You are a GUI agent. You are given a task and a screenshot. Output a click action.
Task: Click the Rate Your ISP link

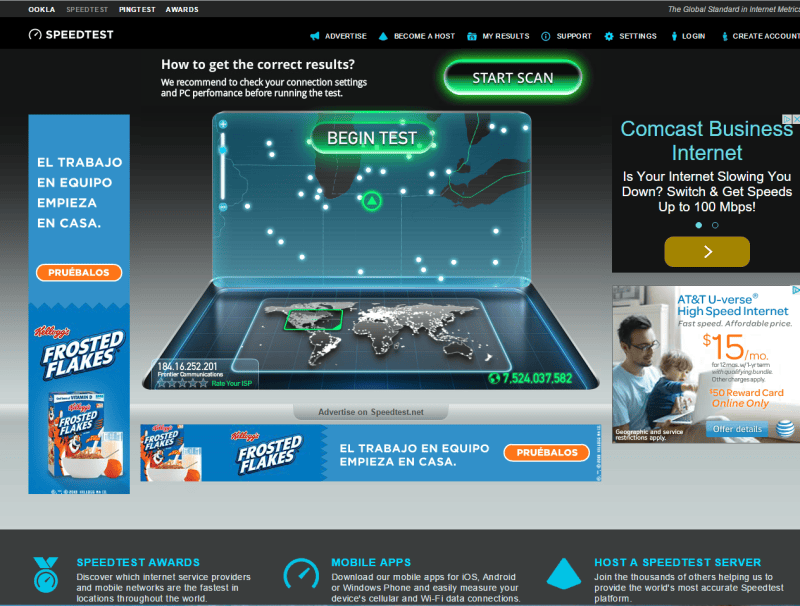232,384
